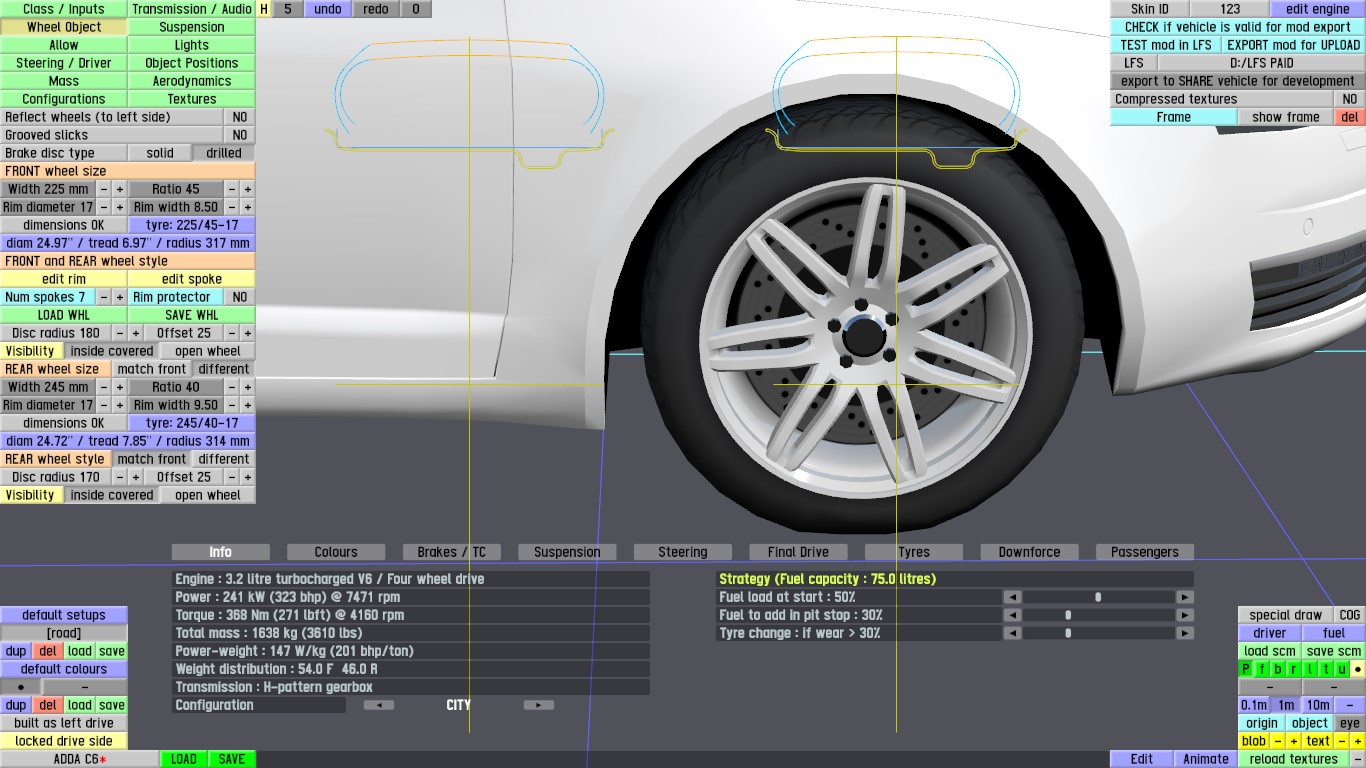The height and width of the screenshot is (768, 1366).
Task: Select the 0.1m grid size
Action: pos(1254,705)
